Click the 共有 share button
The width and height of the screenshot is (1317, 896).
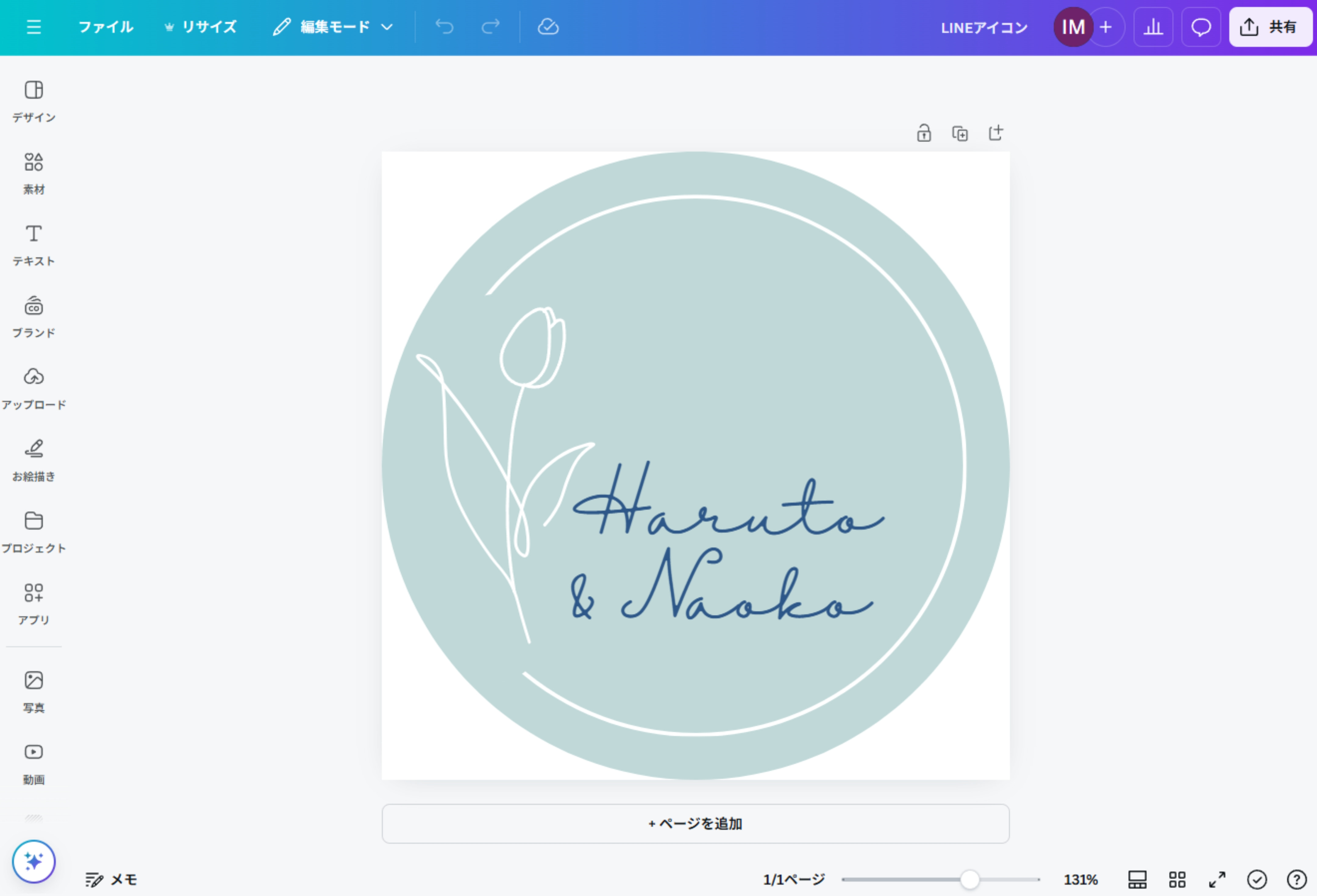point(1270,27)
